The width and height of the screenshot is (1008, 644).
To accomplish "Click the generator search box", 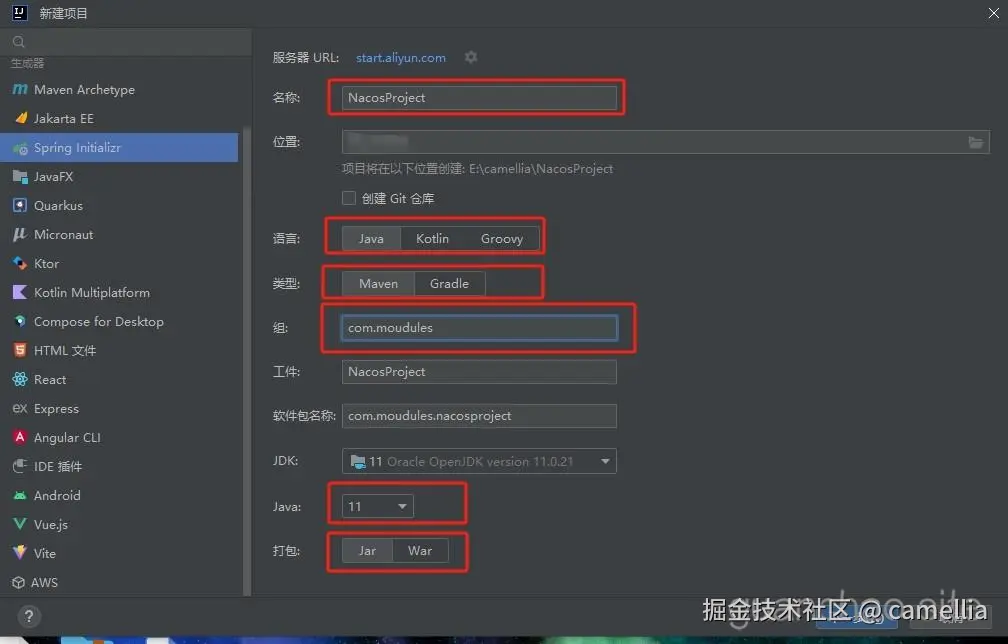I will click(x=126, y=42).
